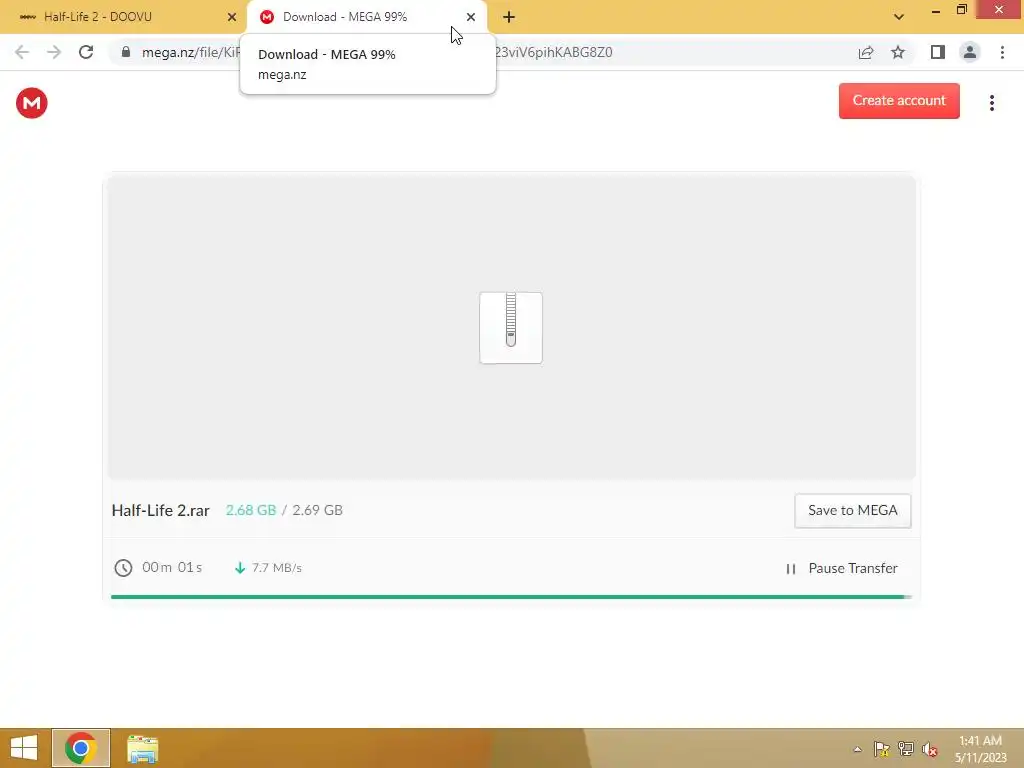Open File Explorer from taskbar

142,748
